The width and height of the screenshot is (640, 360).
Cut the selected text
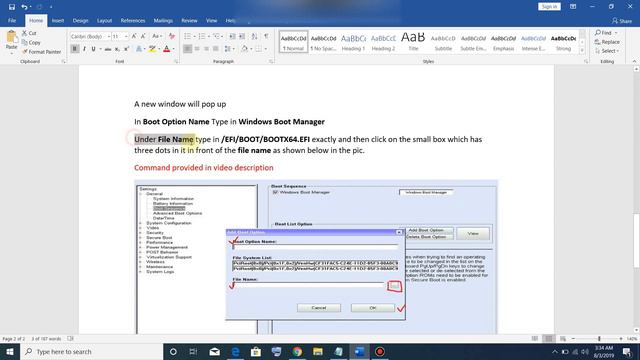(x=29, y=33)
